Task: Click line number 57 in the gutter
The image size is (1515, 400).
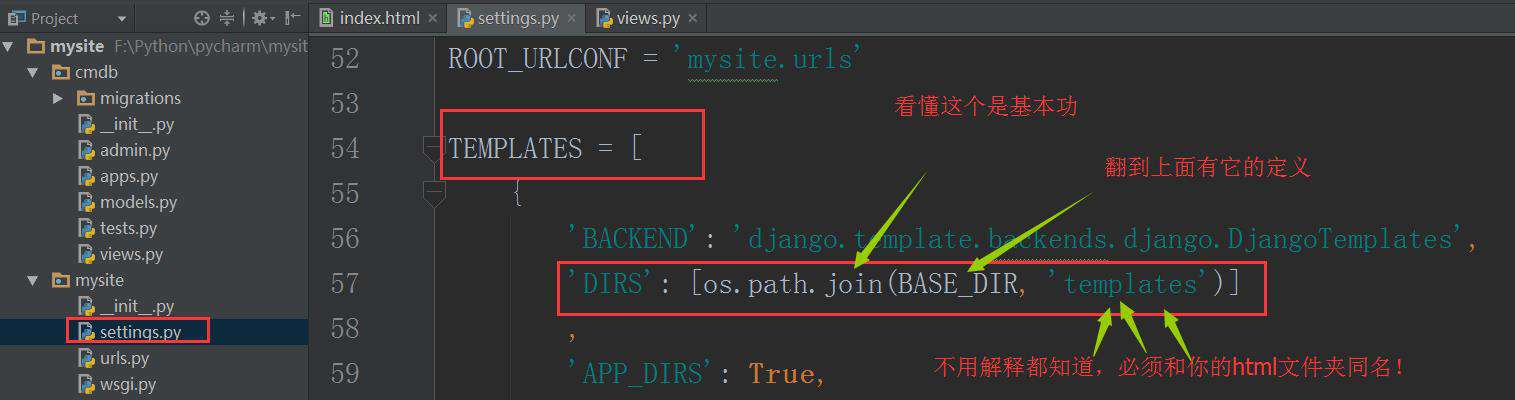Action: point(344,284)
